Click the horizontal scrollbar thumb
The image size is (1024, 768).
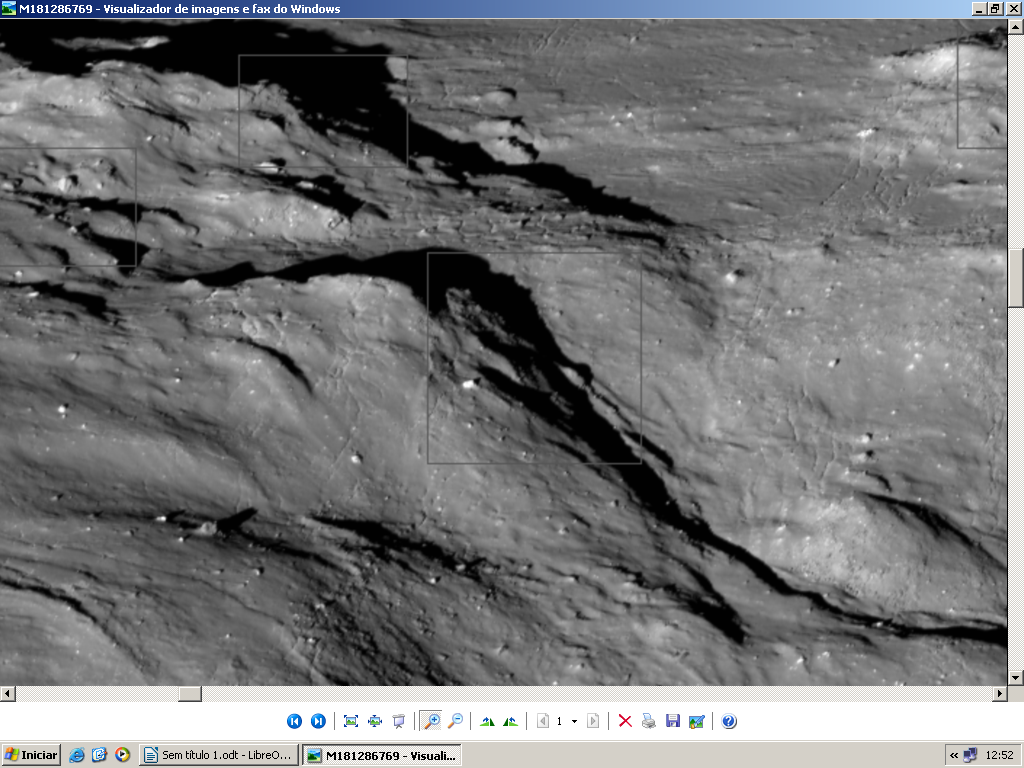[x=190, y=693]
